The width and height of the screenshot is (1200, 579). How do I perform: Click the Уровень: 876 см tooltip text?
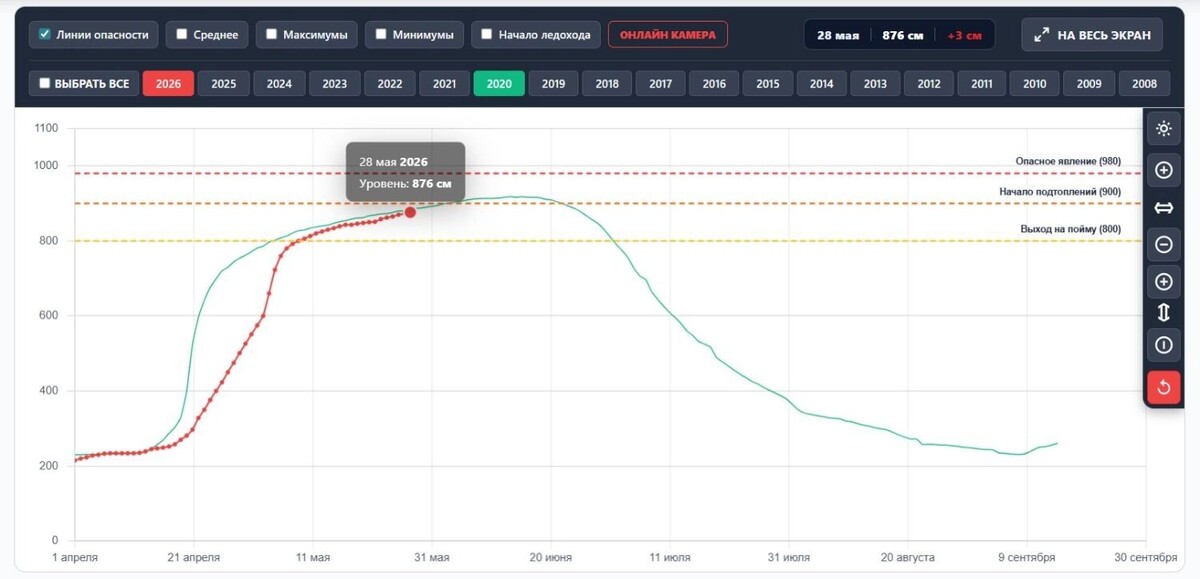[405, 184]
